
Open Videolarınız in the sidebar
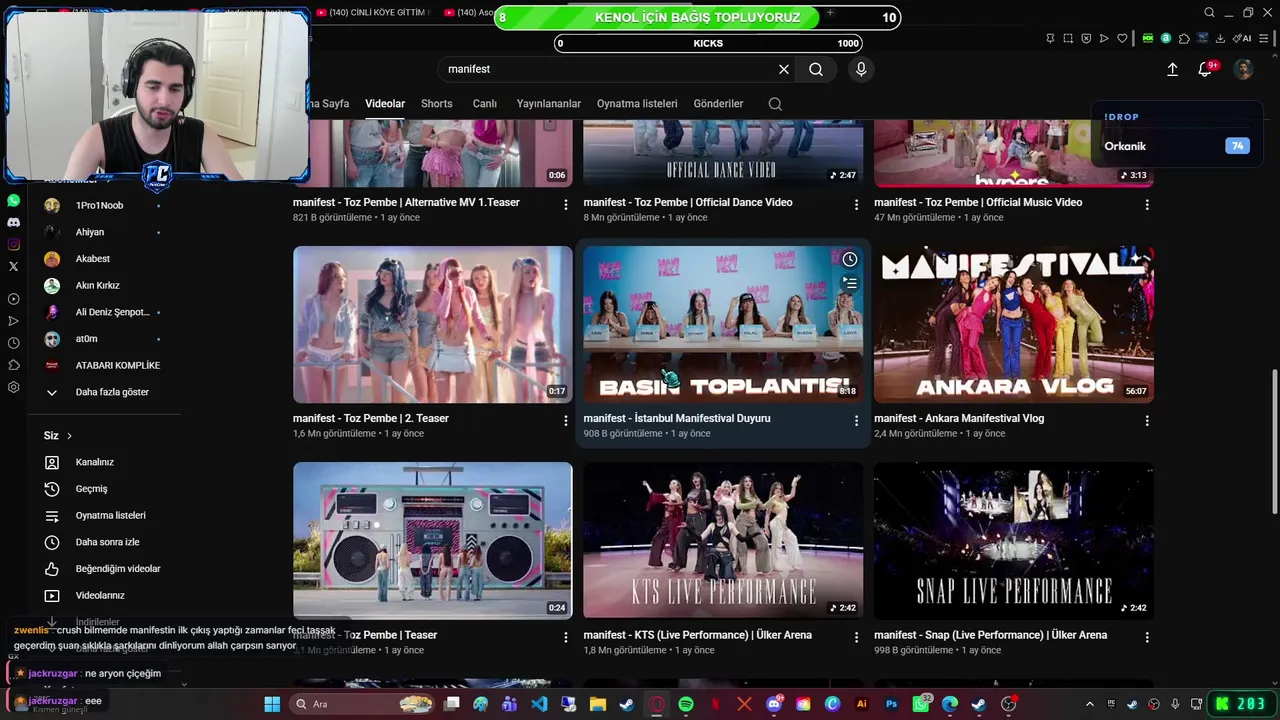pyautogui.click(x=98, y=595)
